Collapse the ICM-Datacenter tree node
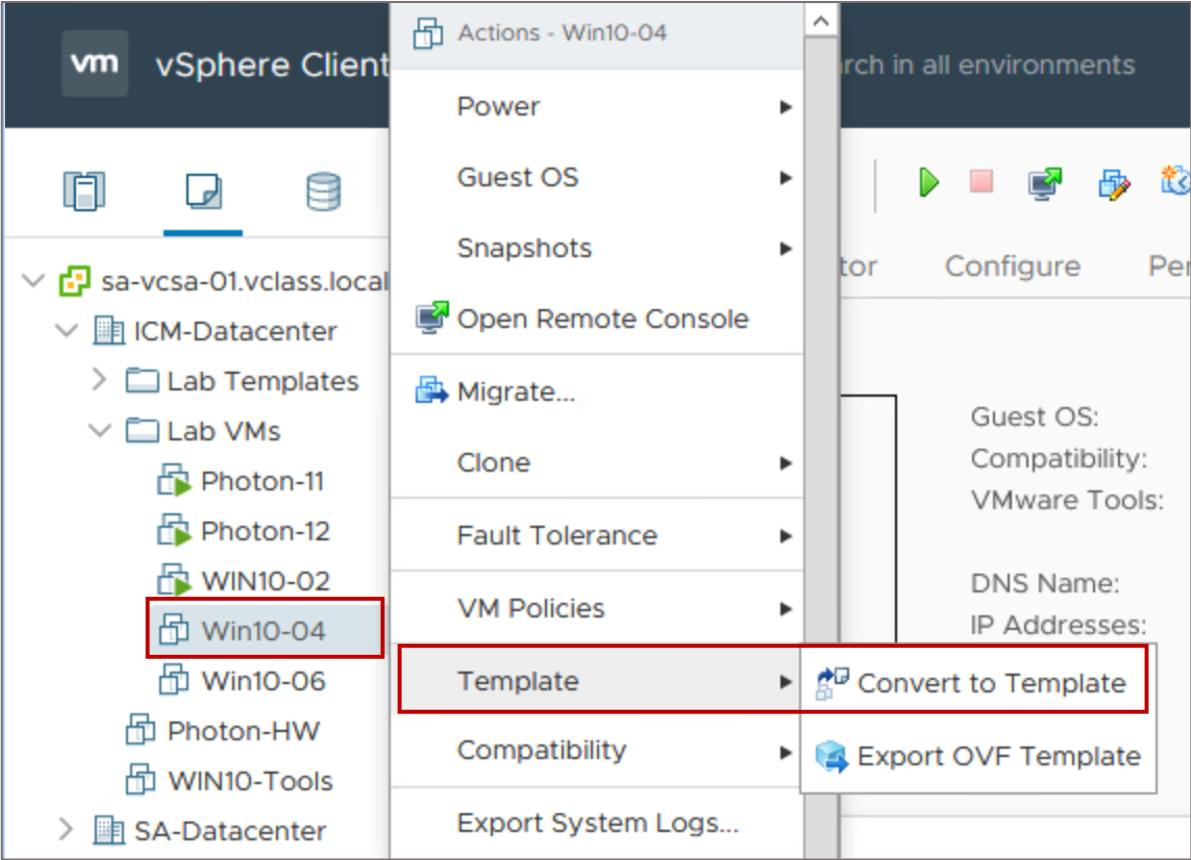Screen dimensions: 1191x860 coord(67,331)
